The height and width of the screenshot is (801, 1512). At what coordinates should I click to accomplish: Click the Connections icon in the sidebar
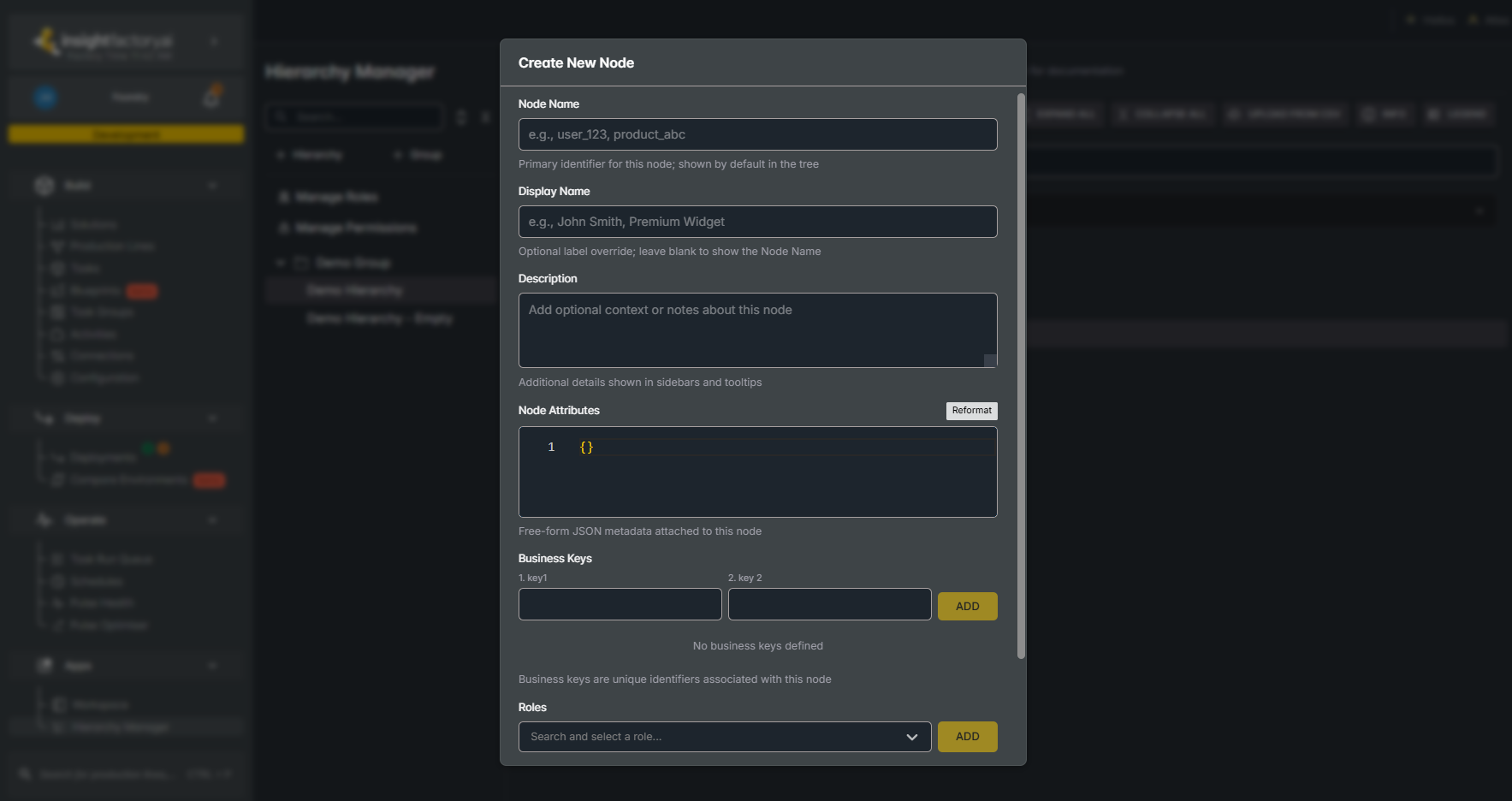coord(58,356)
